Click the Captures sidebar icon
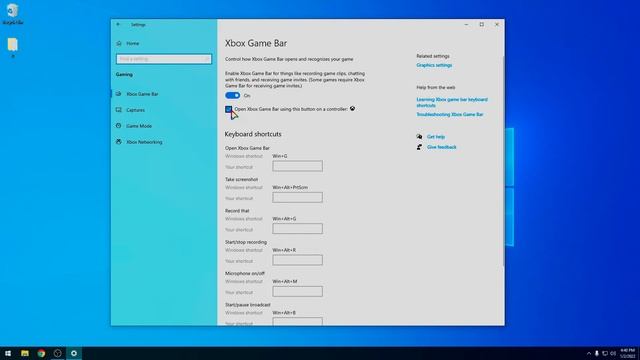The height and width of the screenshot is (360, 640). tap(119, 110)
